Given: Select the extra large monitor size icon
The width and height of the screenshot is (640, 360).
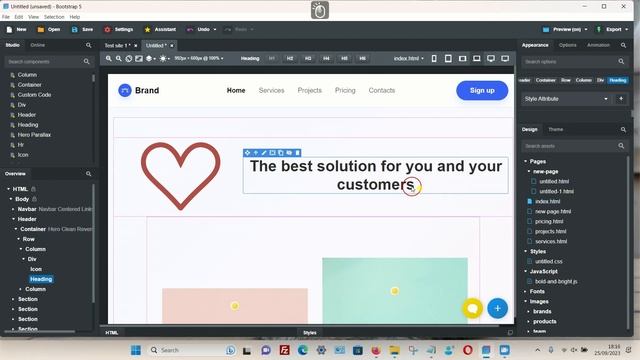Looking at the screenshot, I should coord(505,59).
